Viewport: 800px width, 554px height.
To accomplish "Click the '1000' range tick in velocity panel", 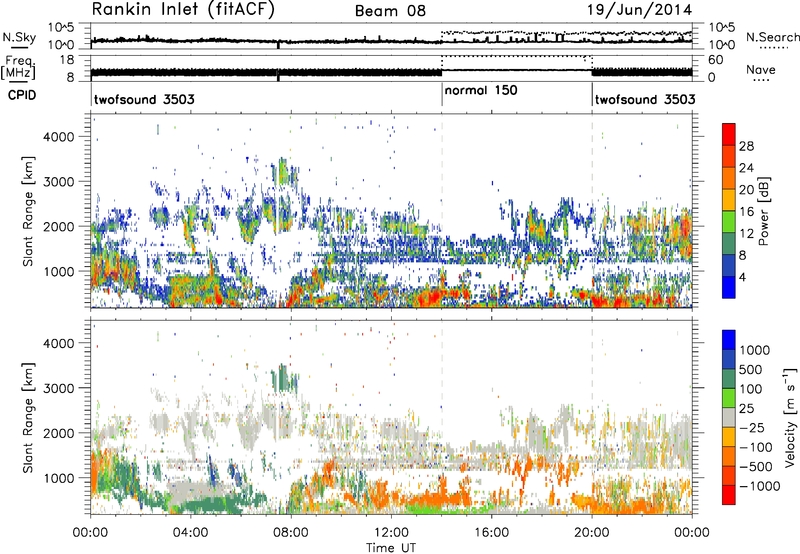I will coord(58,478).
